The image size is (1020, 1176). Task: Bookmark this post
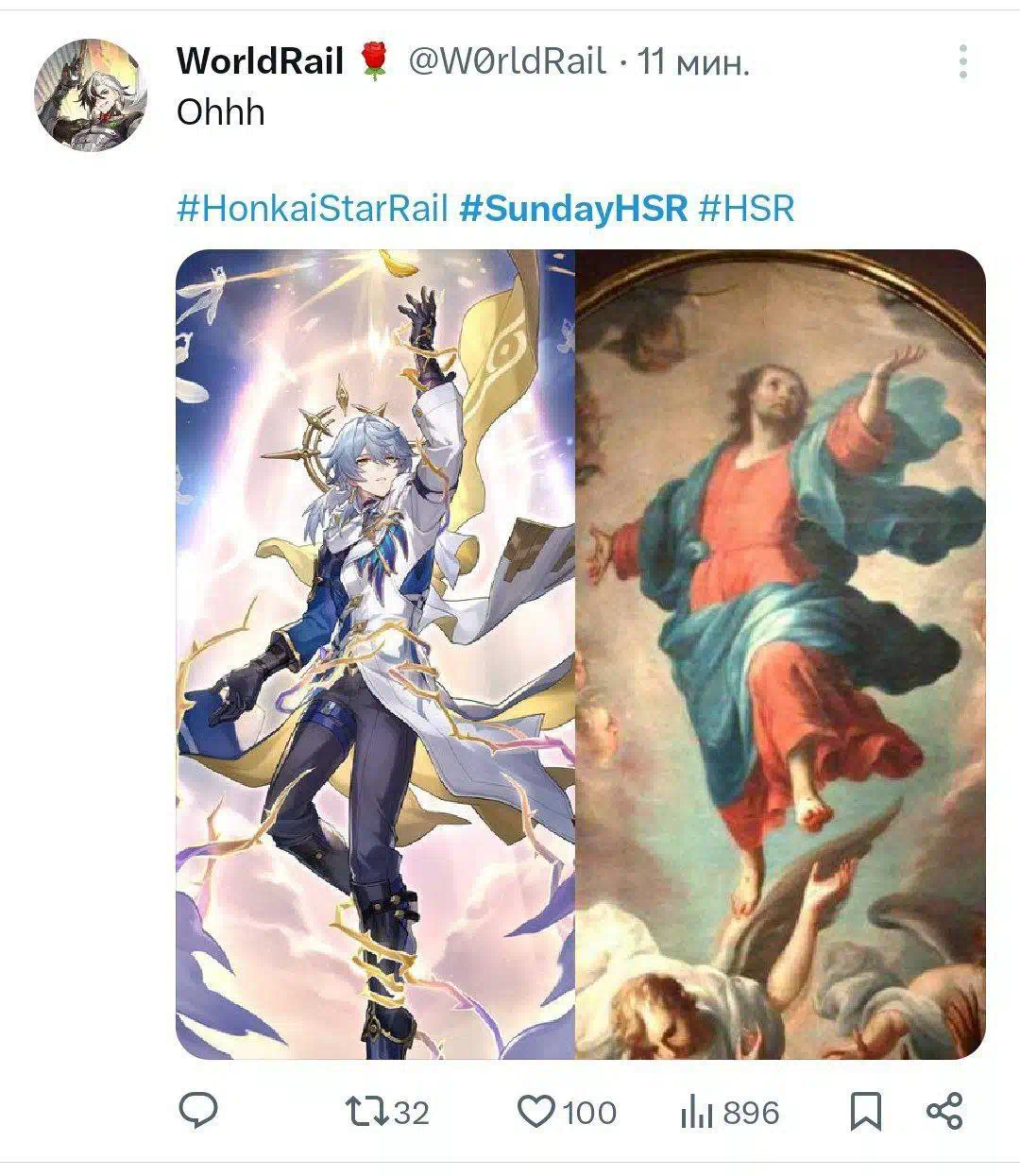click(866, 1112)
